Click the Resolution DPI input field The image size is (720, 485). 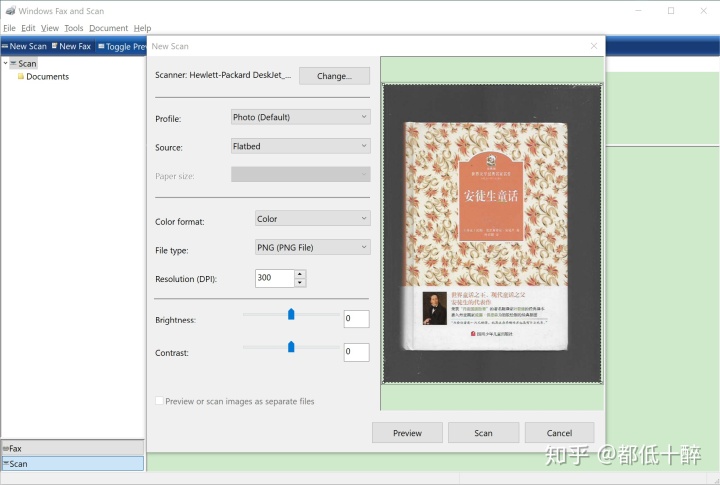[275, 278]
